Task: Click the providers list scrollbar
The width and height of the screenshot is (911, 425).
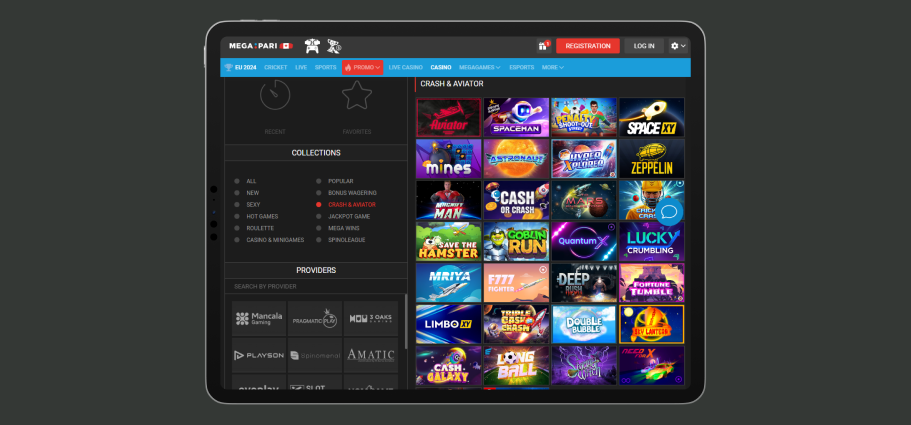Action: click(406, 321)
